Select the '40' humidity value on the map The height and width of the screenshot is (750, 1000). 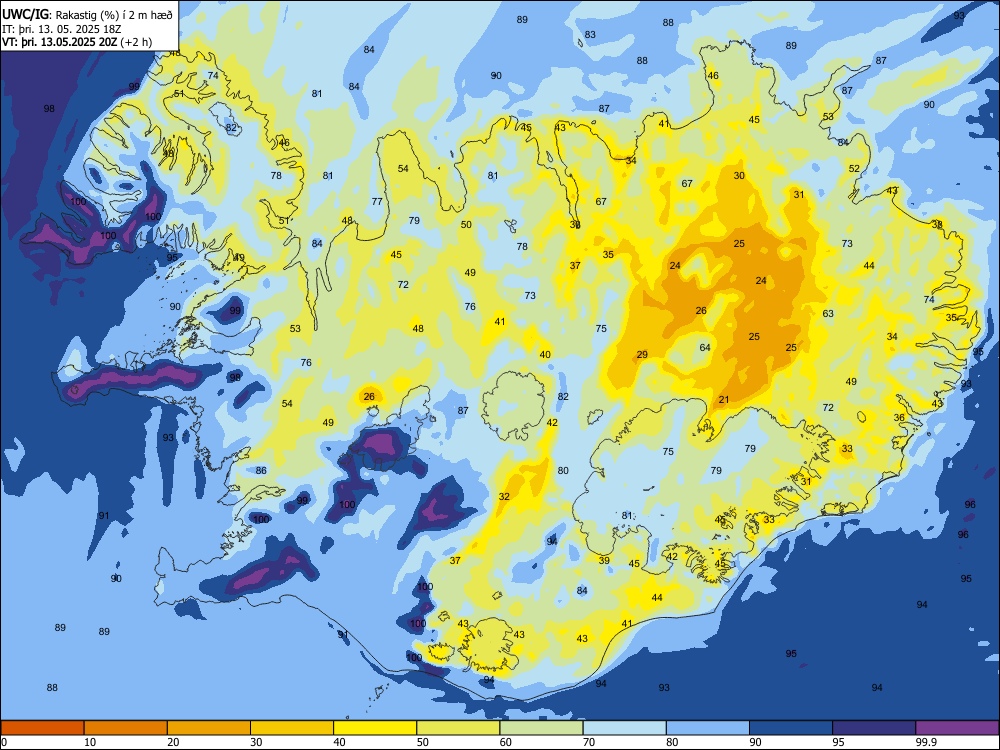545,355
